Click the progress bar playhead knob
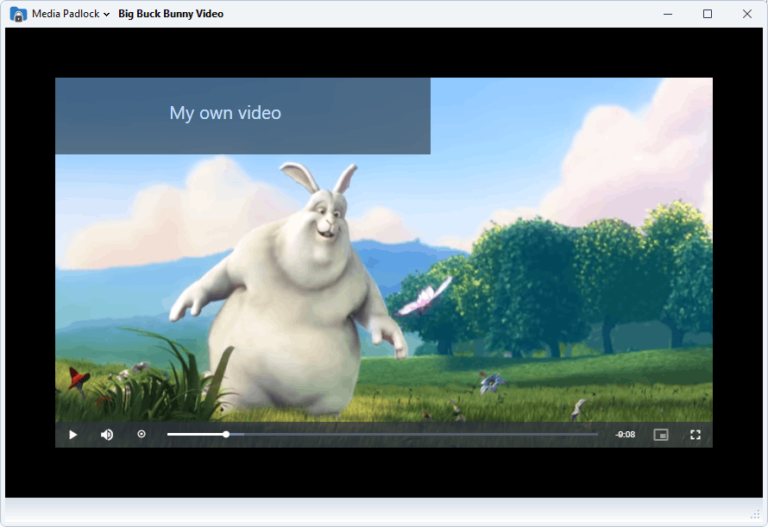This screenshot has width=768, height=527. click(226, 434)
